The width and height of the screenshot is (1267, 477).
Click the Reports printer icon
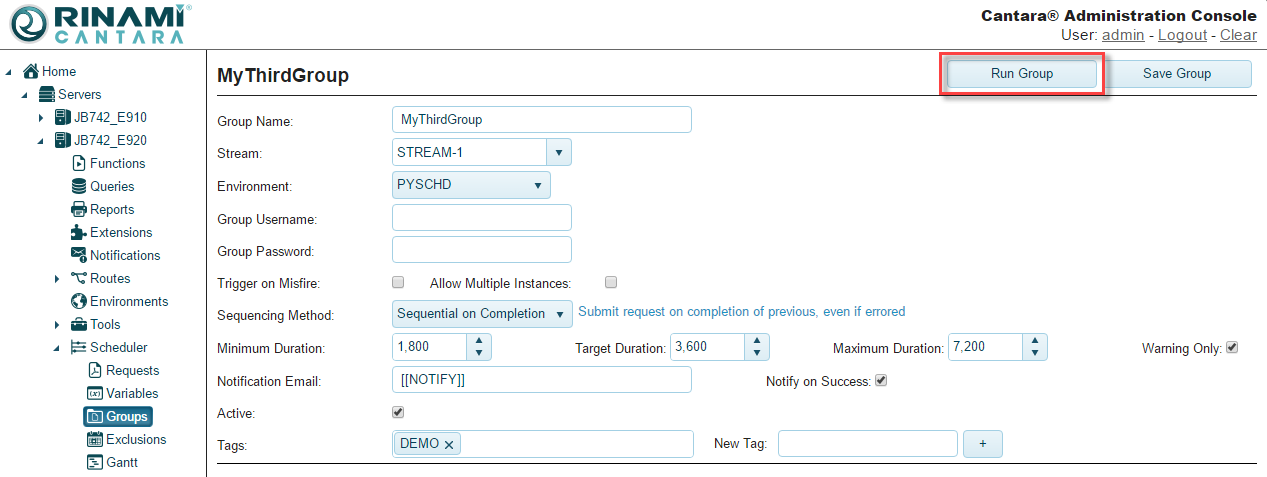tap(79, 209)
